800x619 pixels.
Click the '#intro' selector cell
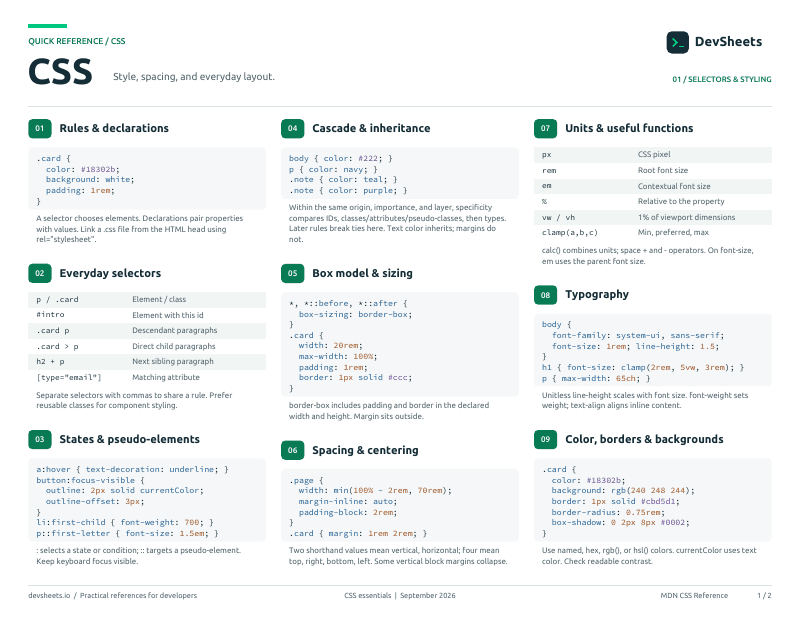coord(50,315)
